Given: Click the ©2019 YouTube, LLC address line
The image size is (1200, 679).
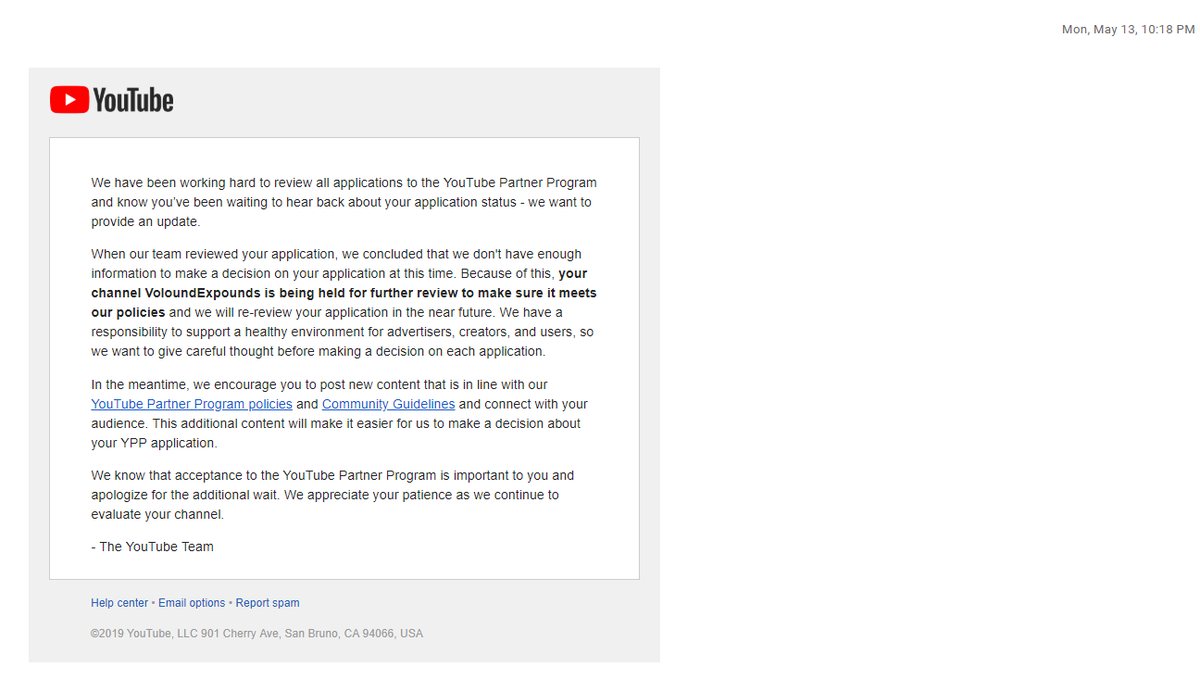Looking at the screenshot, I should coord(257,633).
